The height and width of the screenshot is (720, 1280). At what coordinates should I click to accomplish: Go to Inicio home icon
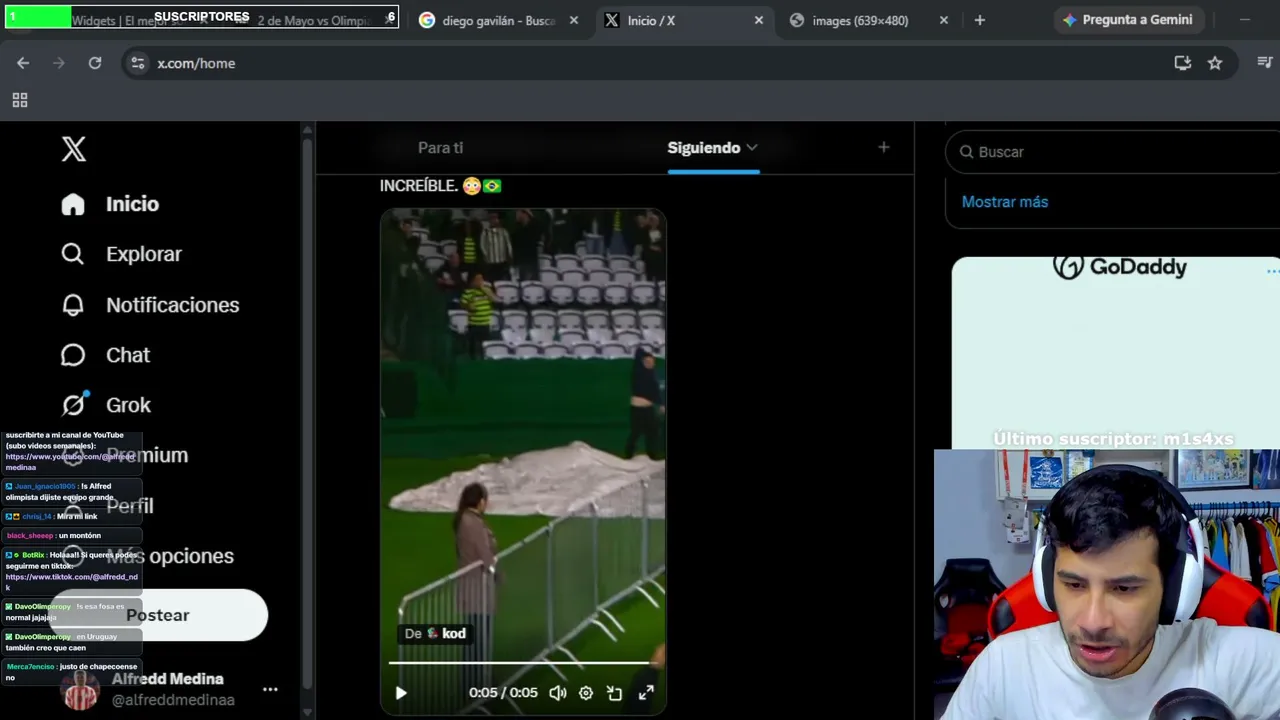73,204
